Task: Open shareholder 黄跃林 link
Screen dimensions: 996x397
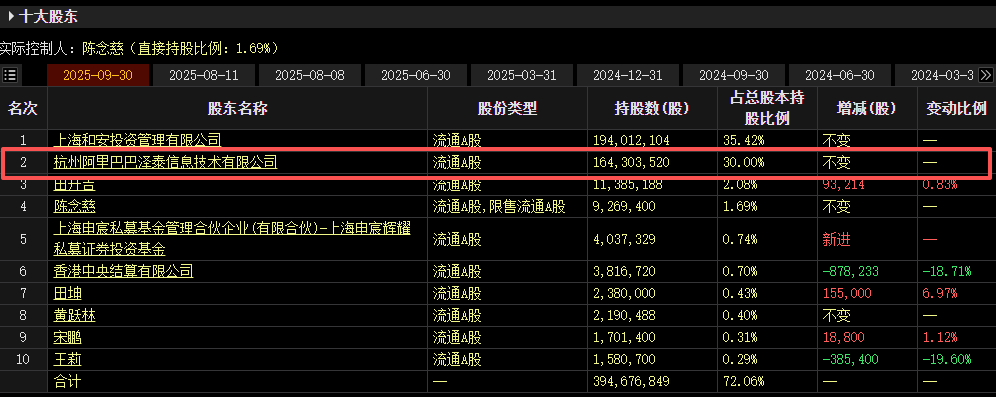Action: 74,315
